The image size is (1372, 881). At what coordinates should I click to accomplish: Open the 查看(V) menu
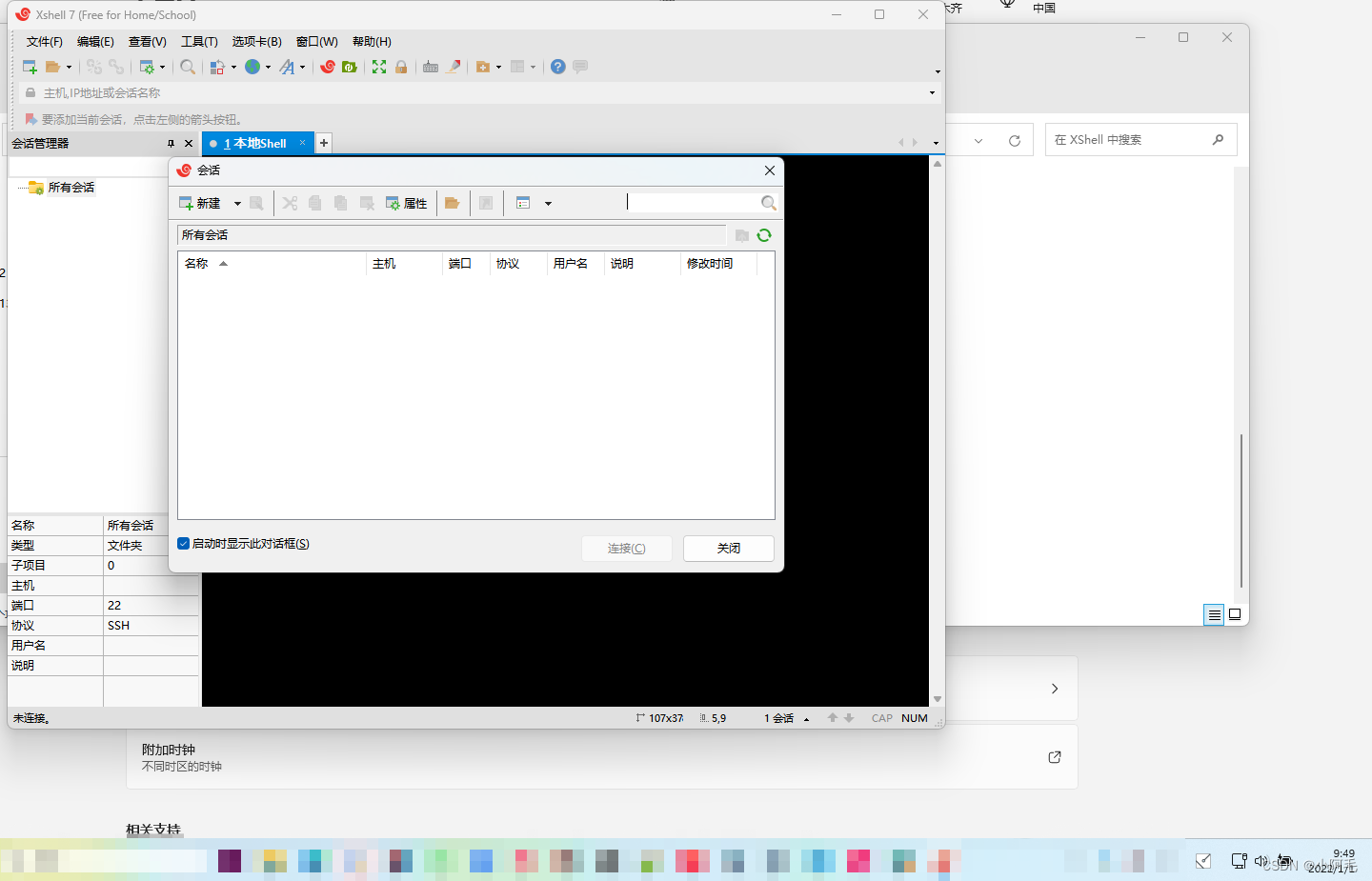[148, 42]
